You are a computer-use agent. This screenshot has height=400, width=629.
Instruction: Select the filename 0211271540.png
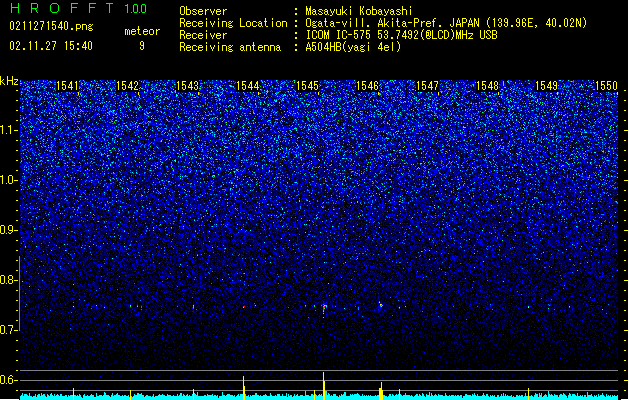[x=51, y=26]
